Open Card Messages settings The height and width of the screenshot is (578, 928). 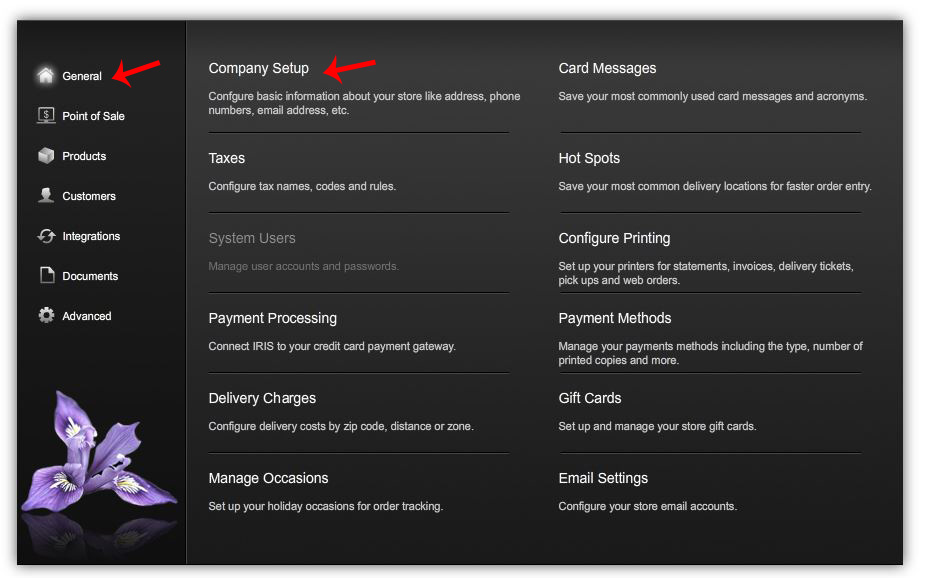[x=607, y=69]
